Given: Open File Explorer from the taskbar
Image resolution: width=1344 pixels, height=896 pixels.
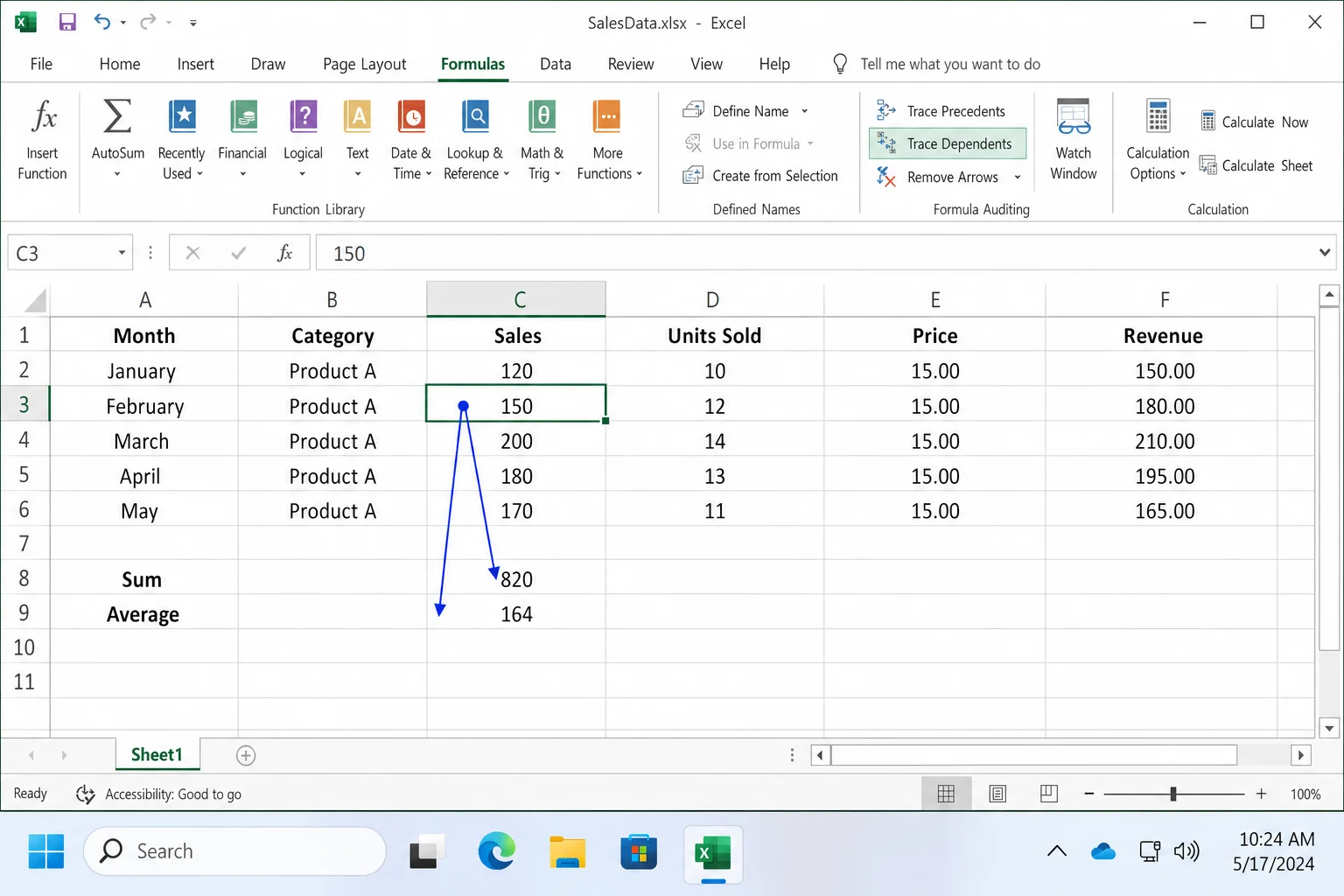Looking at the screenshot, I should (567, 851).
